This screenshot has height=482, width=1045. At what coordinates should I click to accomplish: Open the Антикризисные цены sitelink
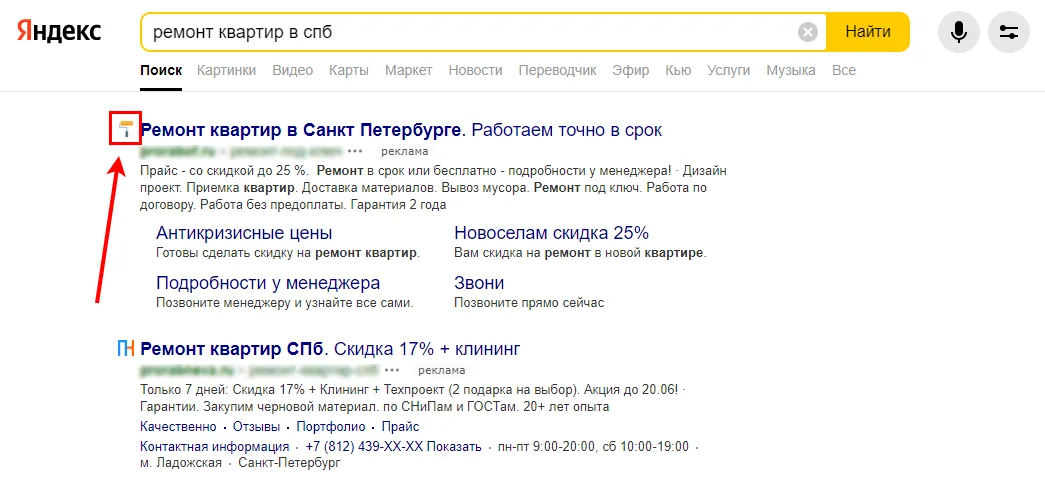click(244, 233)
